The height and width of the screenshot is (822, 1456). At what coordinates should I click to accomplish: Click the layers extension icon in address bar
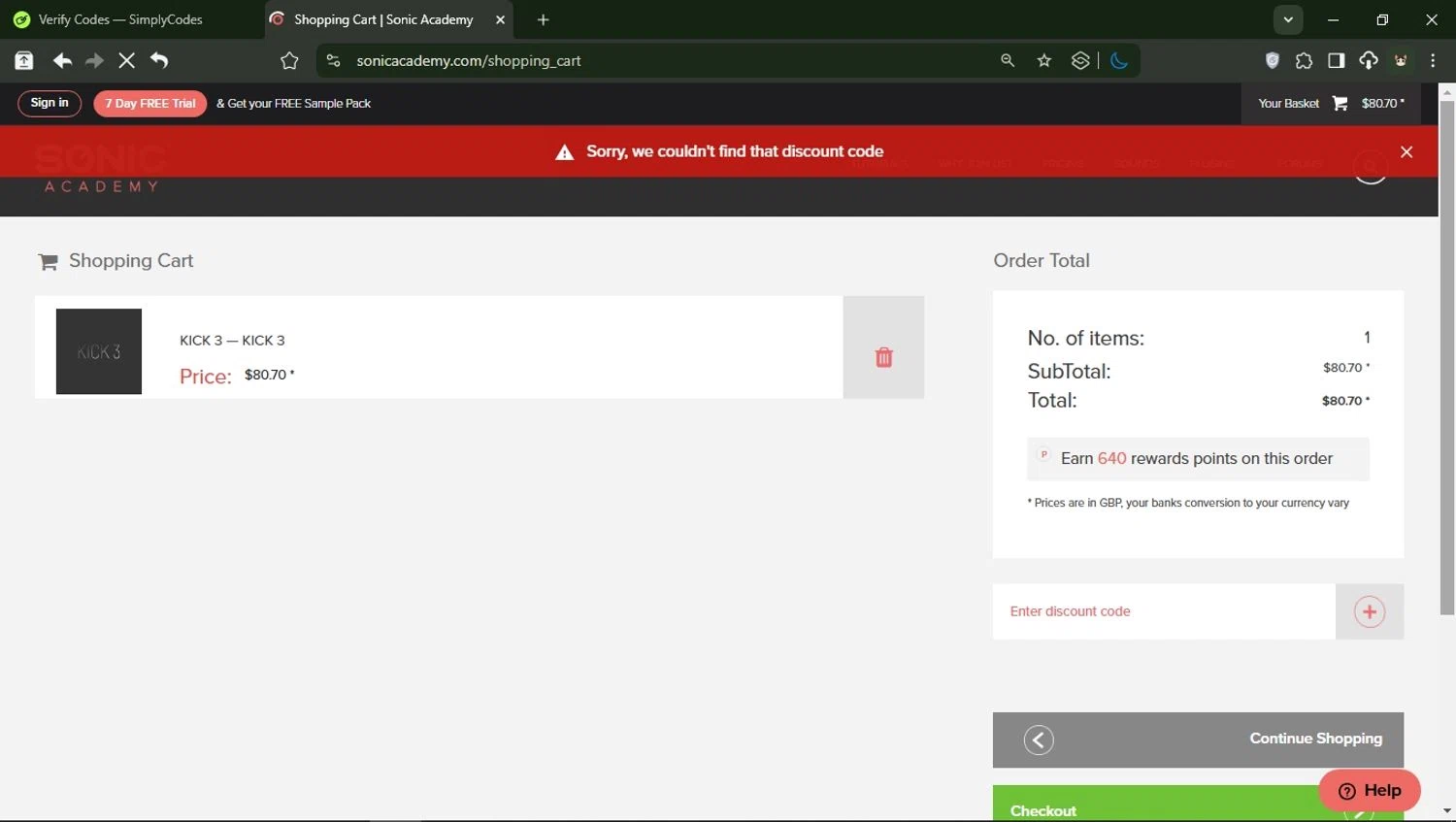[x=1080, y=61]
